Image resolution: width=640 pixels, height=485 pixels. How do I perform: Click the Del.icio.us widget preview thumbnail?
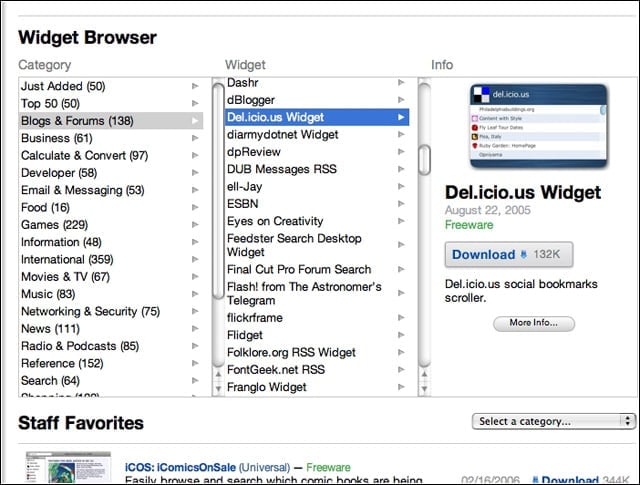tap(538, 126)
